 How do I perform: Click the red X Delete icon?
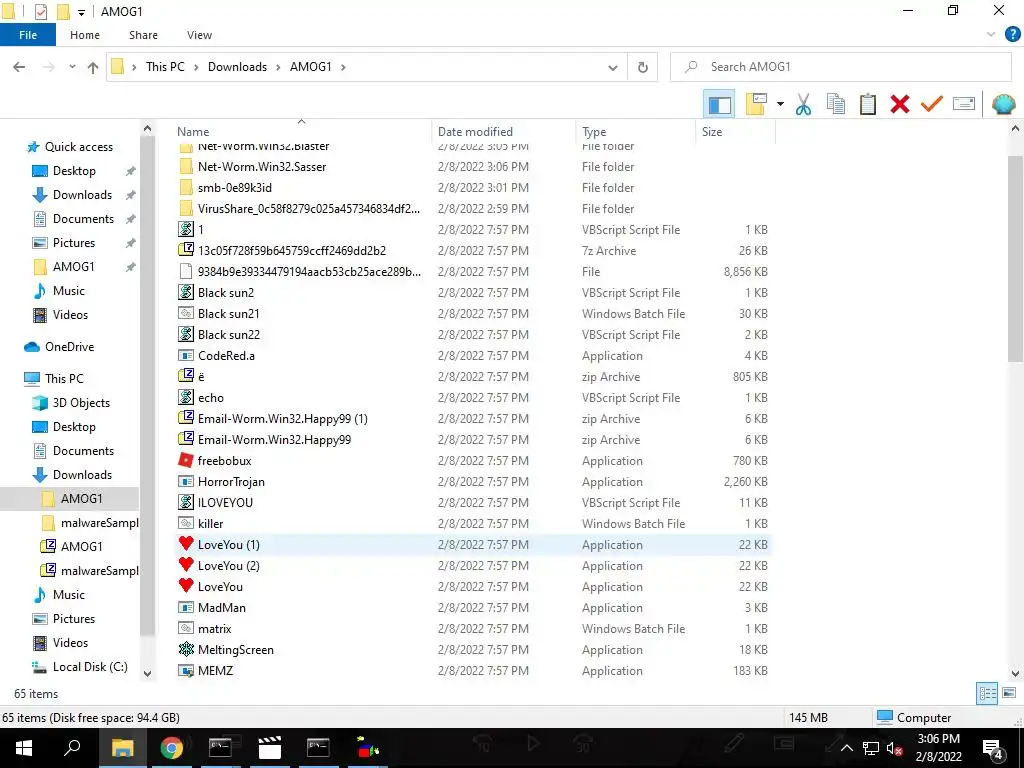tap(899, 104)
